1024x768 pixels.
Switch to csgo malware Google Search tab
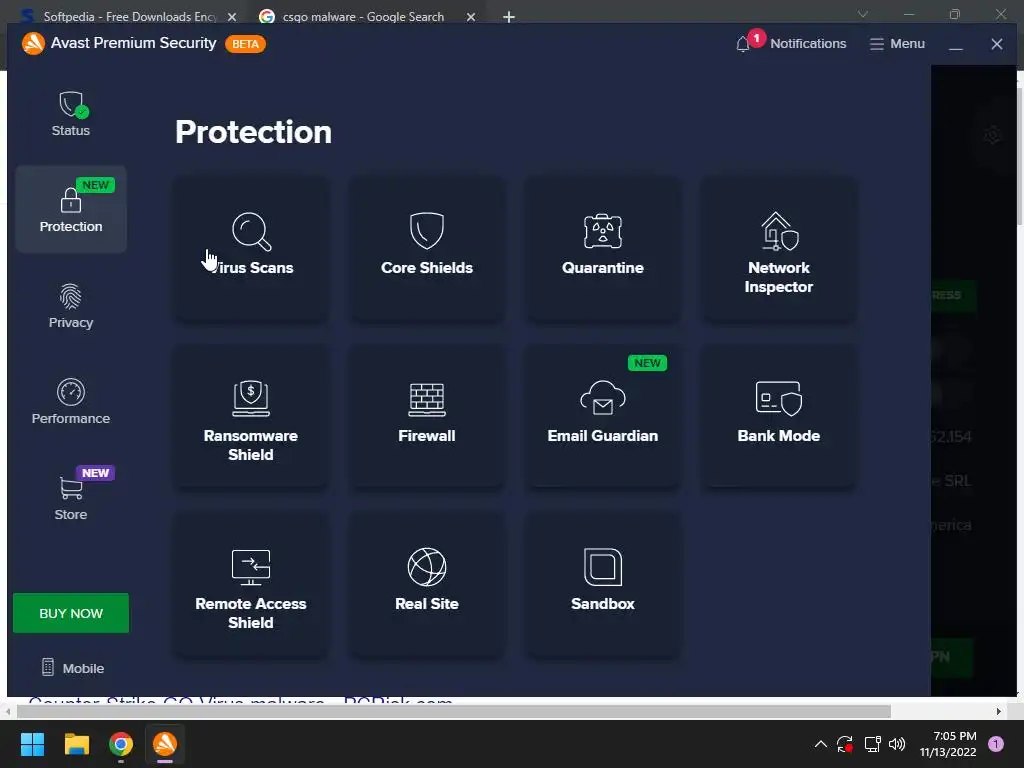tap(363, 16)
